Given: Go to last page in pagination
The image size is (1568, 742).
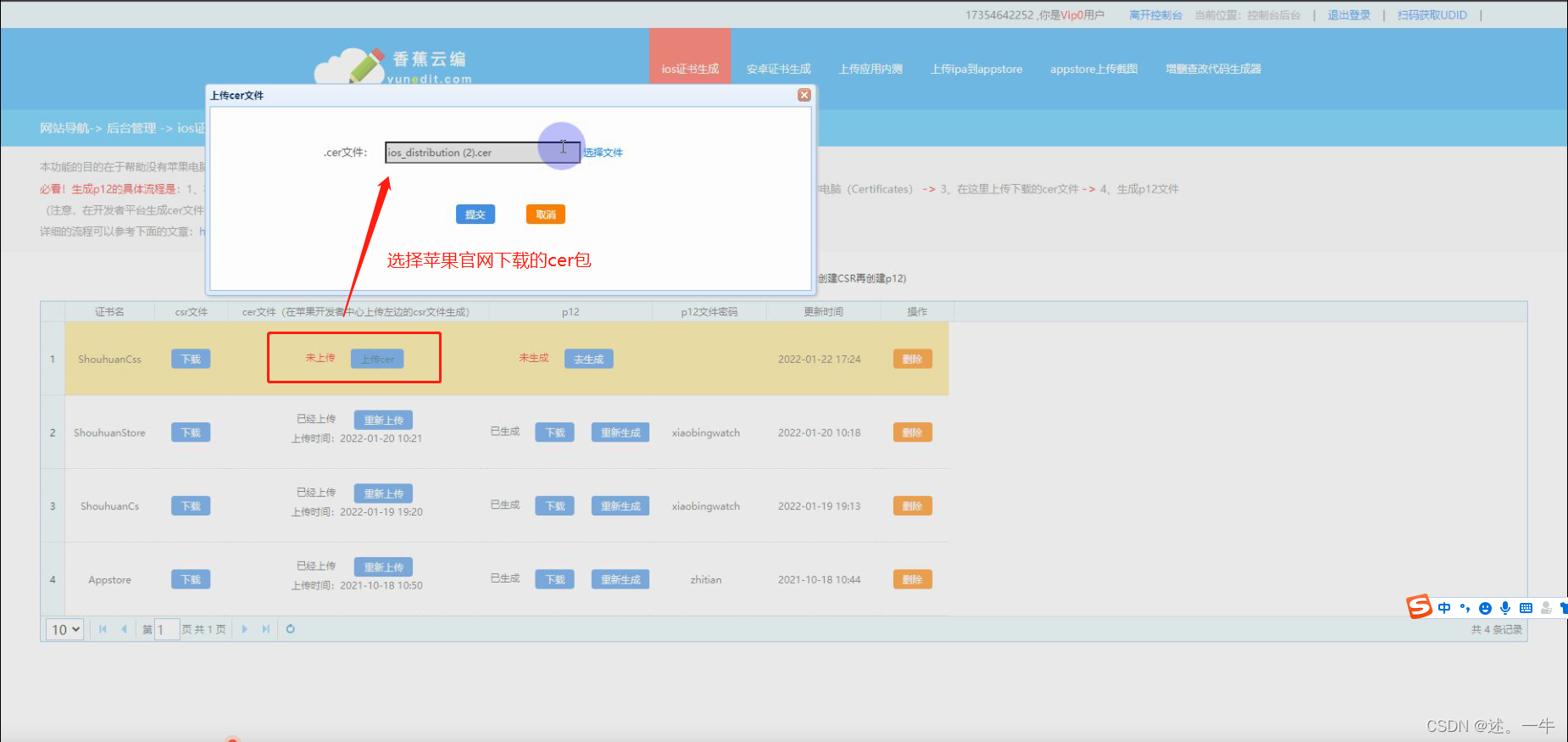Looking at the screenshot, I should click(265, 629).
